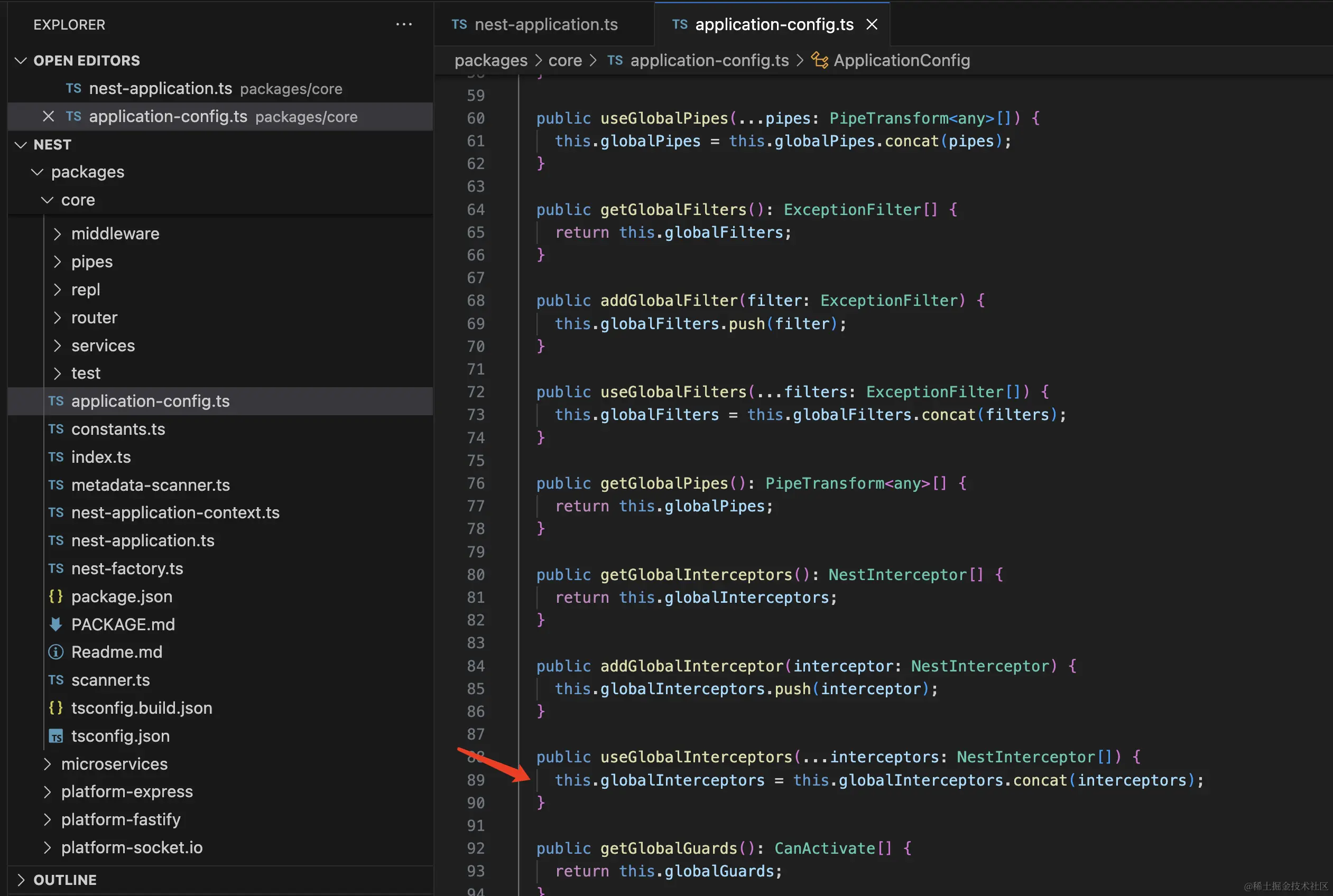Click the markdown arrow icon of PACKAGE.md
The height and width of the screenshot is (896, 1333).
coord(55,624)
